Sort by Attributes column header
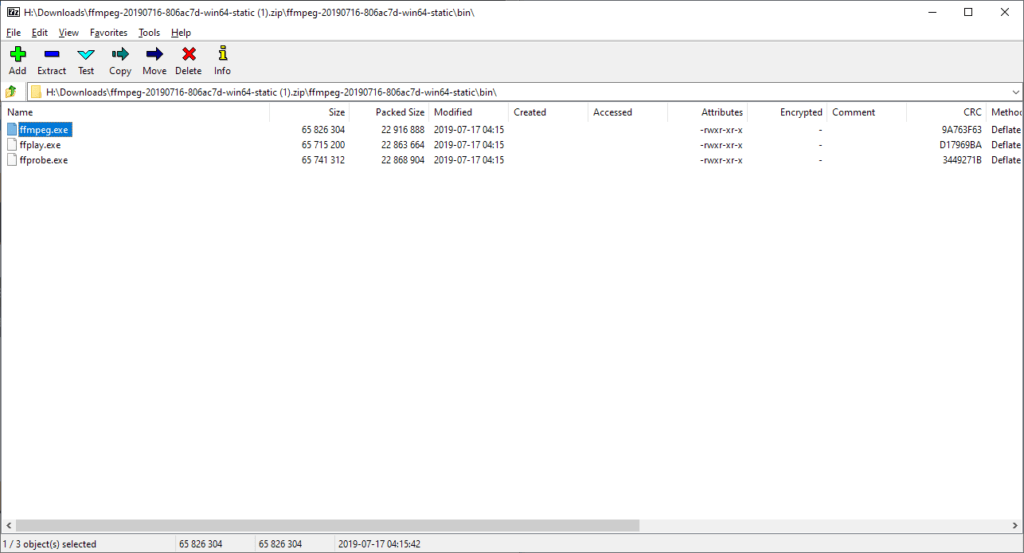The height and width of the screenshot is (553, 1024). (x=708, y=112)
